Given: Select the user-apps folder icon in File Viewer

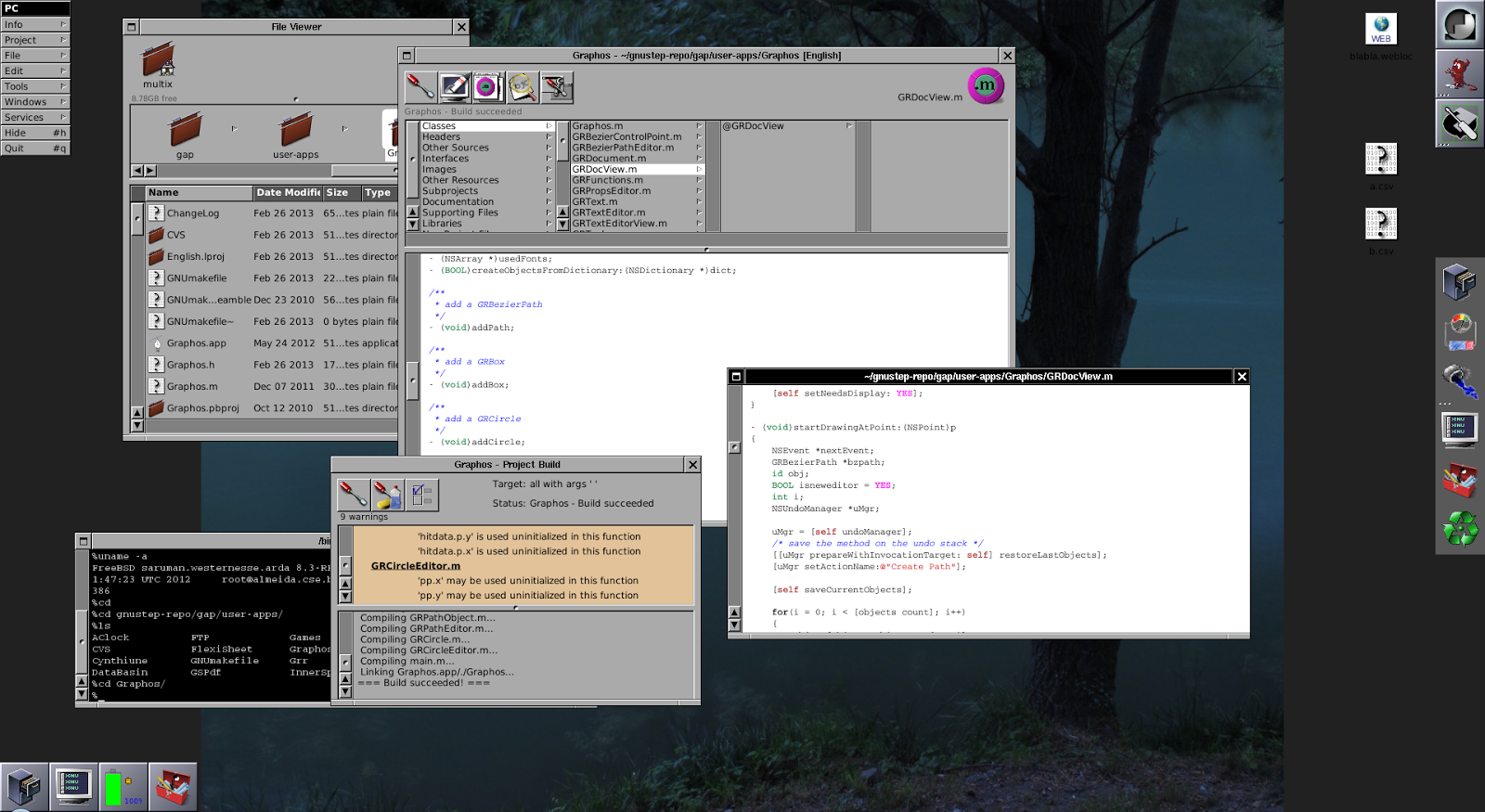Looking at the screenshot, I should 296,130.
